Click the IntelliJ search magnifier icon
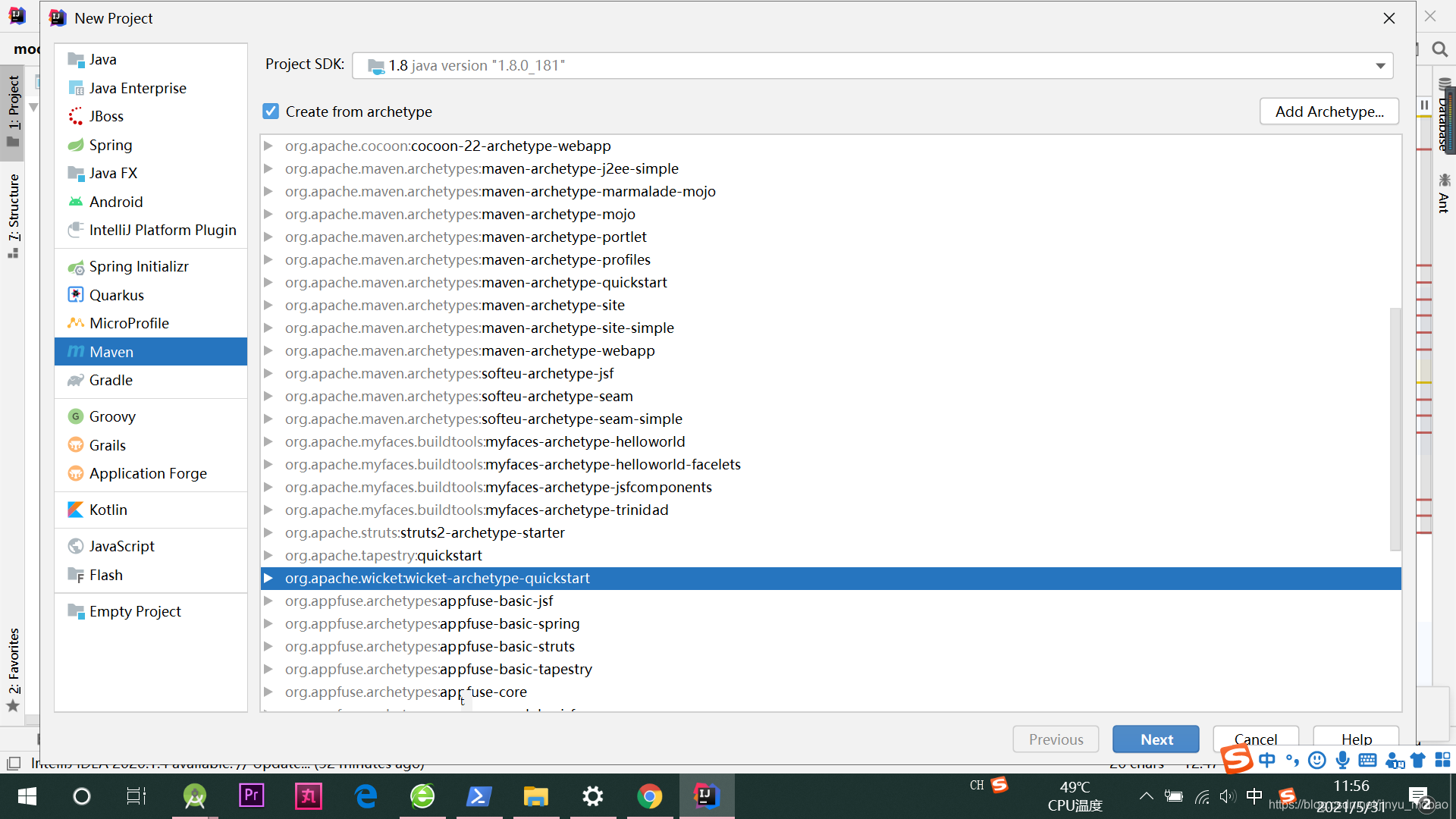This screenshot has width=1456, height=819. pos(1439,49)
